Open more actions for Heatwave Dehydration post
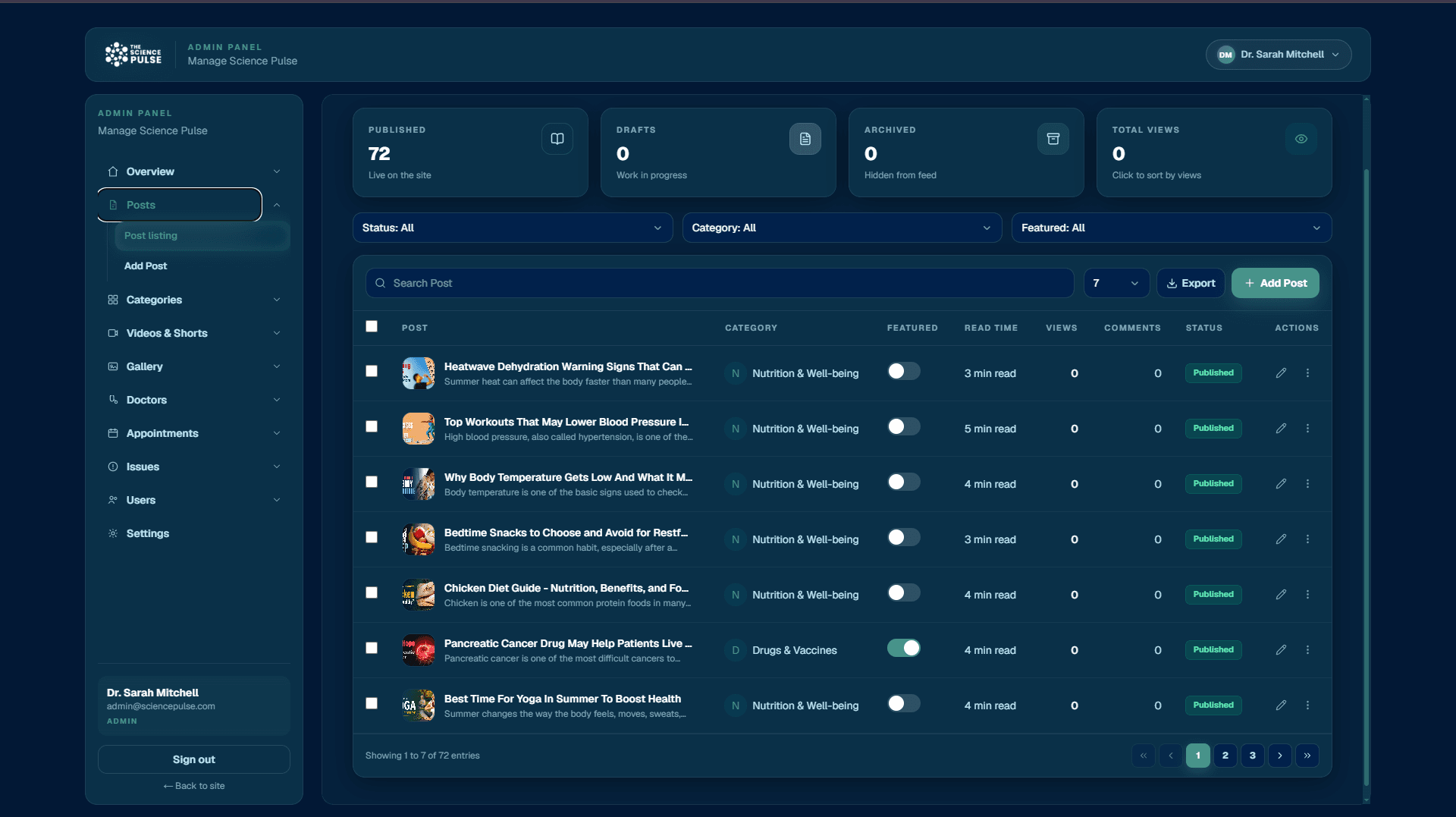 pos(1307,373)
